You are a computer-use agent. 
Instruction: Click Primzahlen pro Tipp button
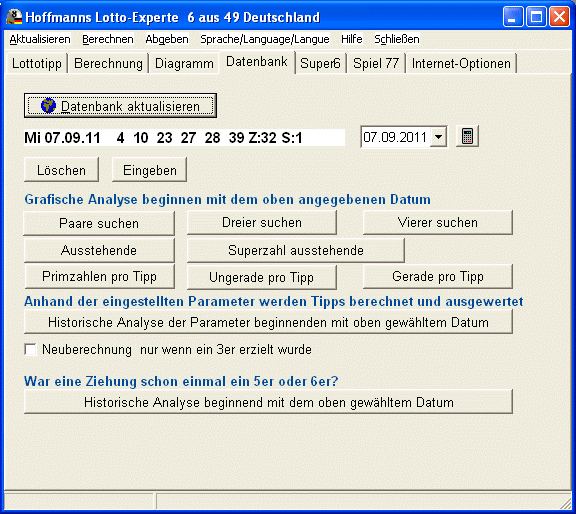[99, 276]
